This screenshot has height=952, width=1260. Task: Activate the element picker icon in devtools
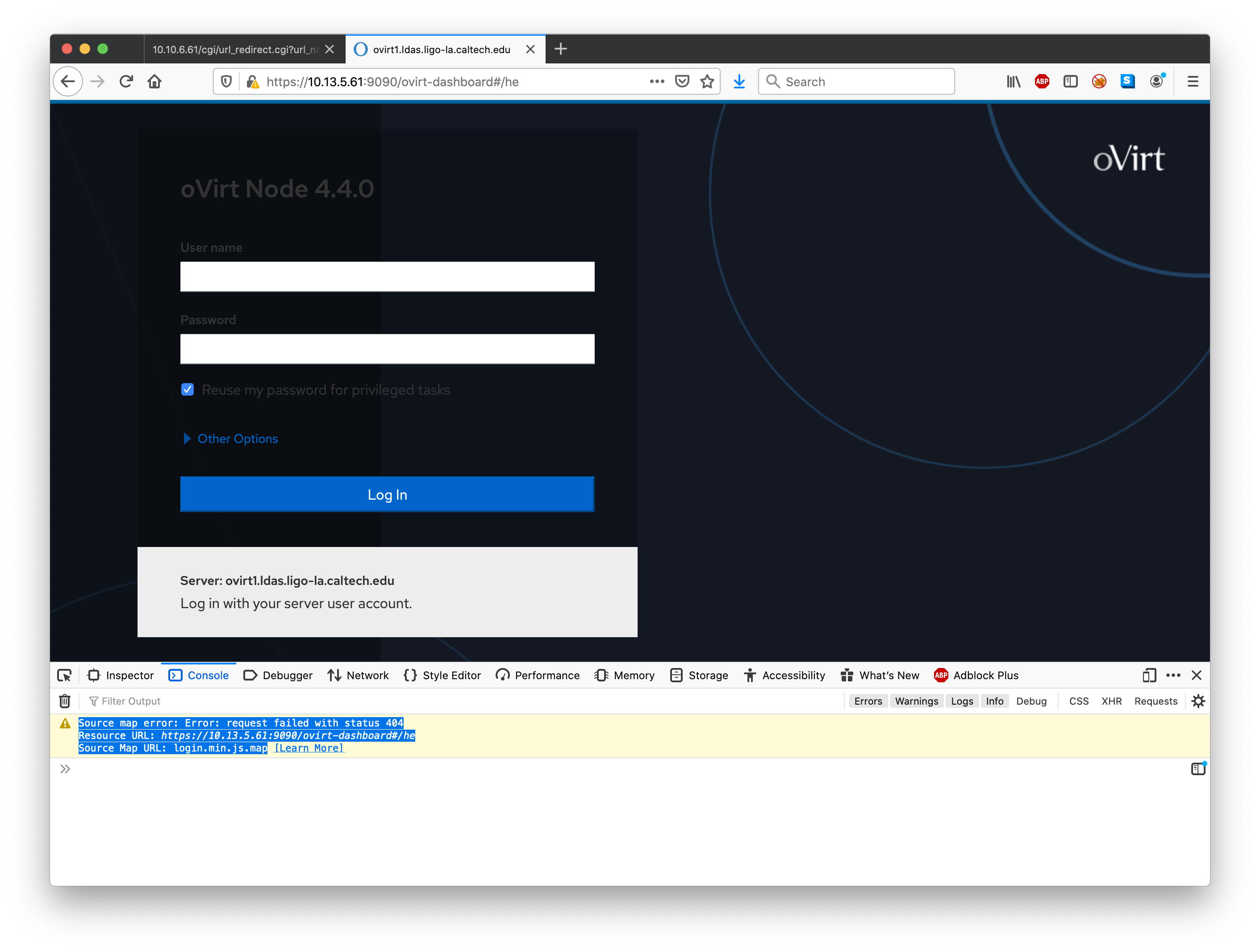[64, 675]
